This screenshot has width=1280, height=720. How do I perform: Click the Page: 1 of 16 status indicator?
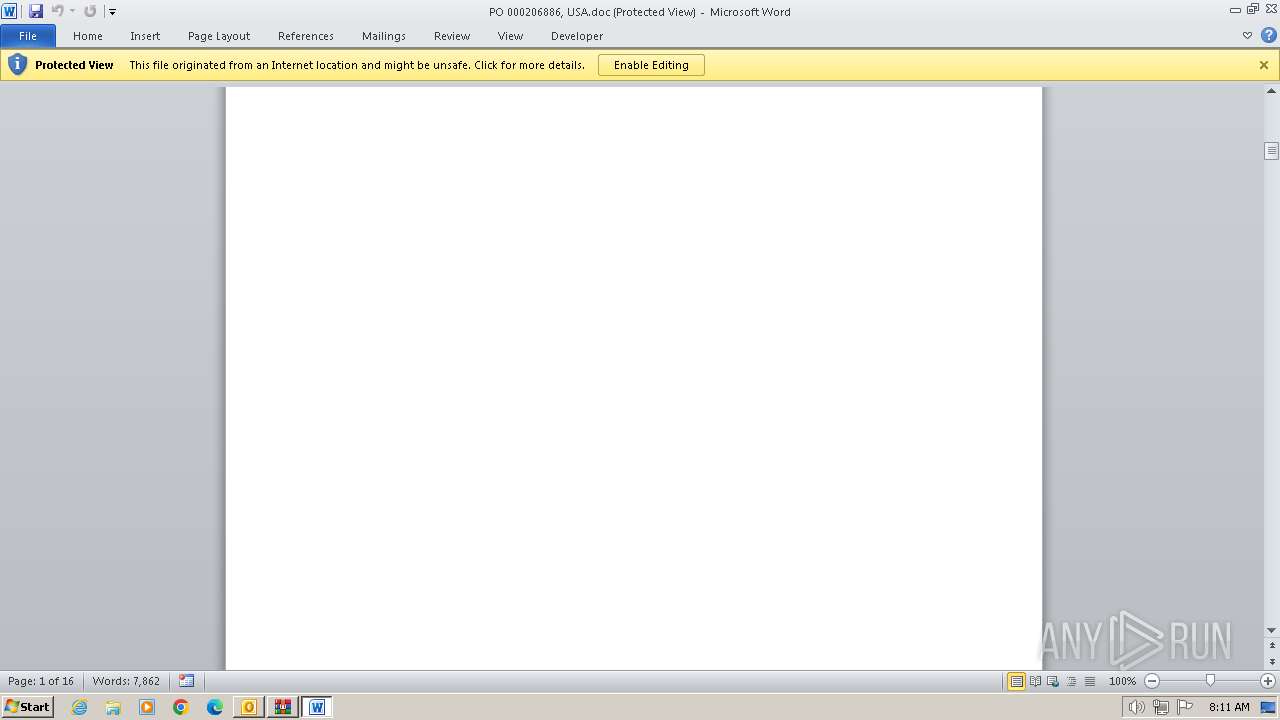pyautogui.click(x=41, y=681)
